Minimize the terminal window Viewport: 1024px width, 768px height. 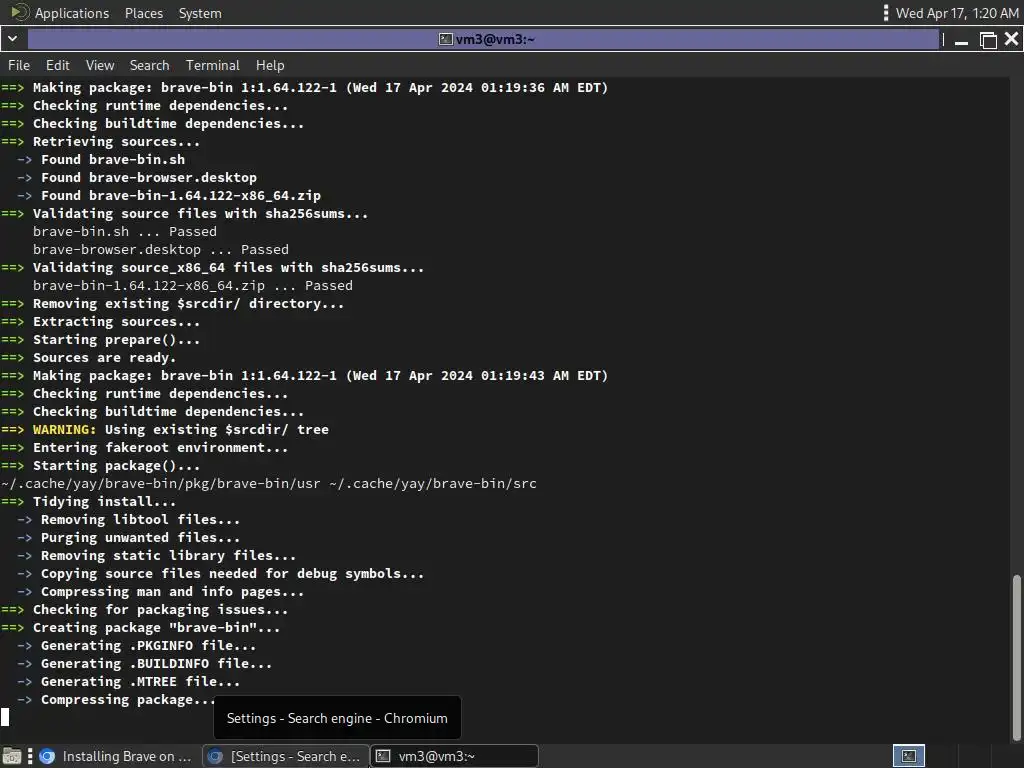click(x=961, y=40)
